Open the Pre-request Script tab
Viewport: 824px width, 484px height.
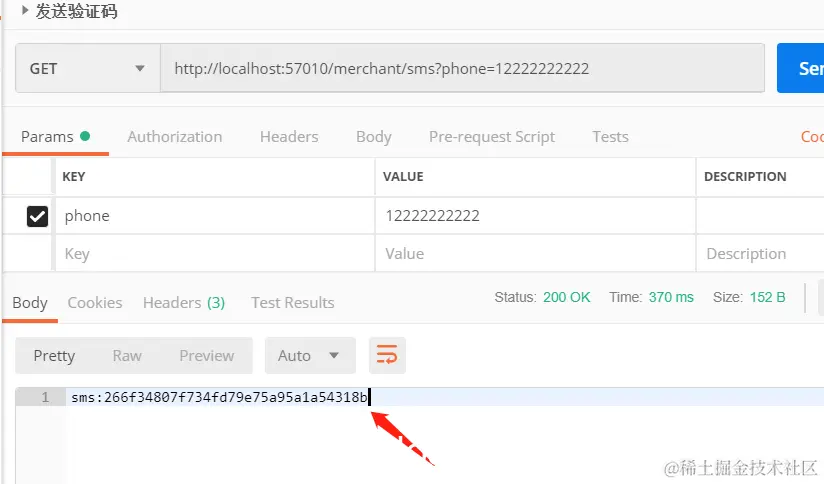[x=492, y=137]
